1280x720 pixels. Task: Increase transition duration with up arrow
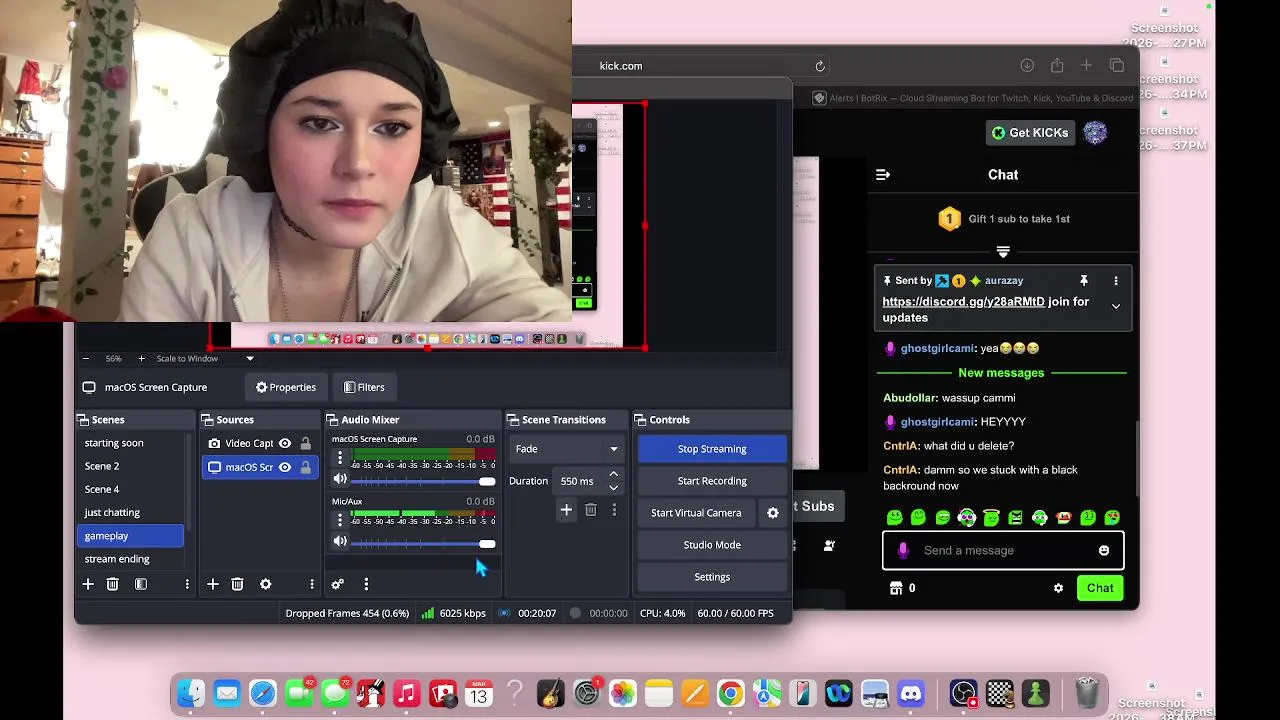point(614,474)
